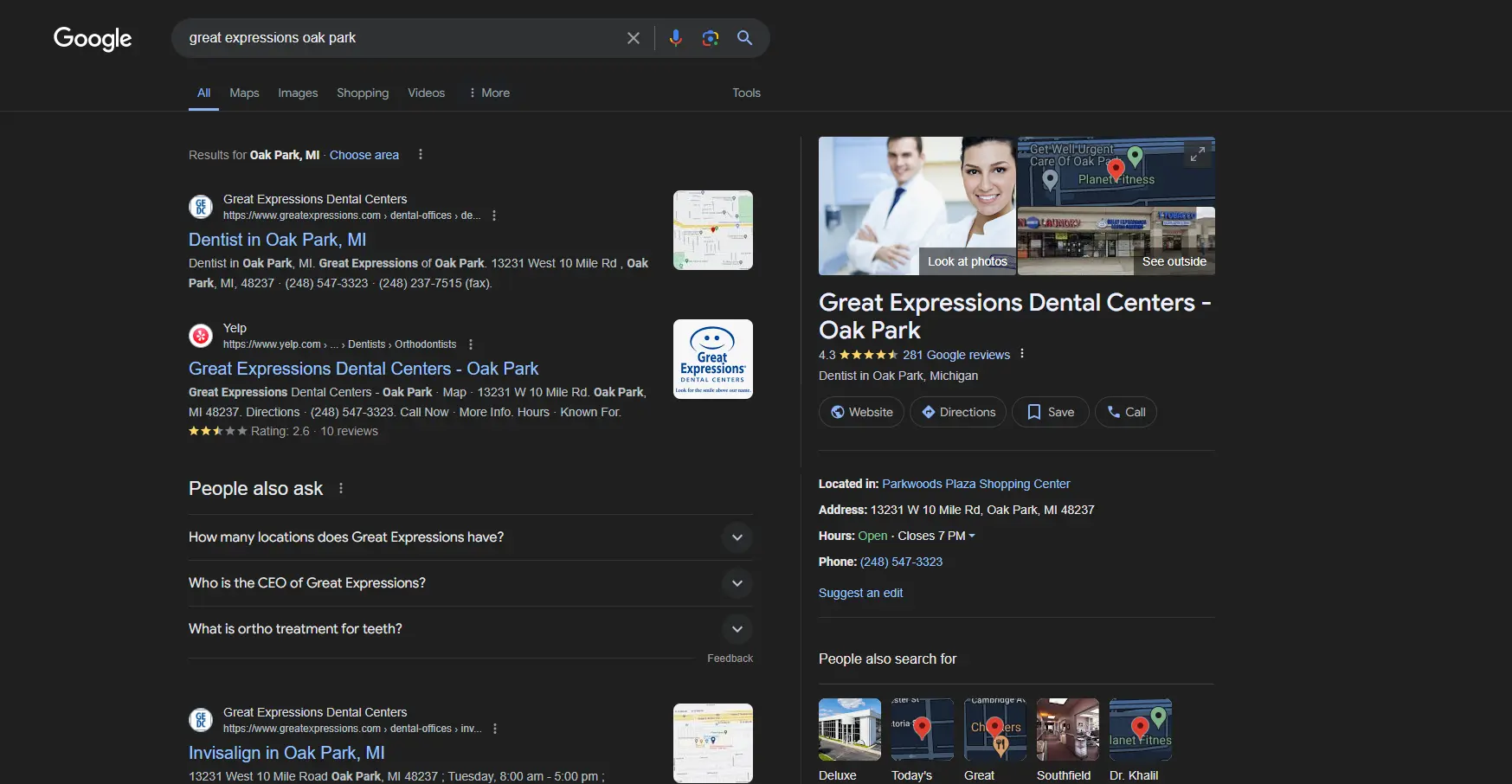Open Google Lens image search icon
Screen dimensions: 1512x784
click(x=711, y=38)
